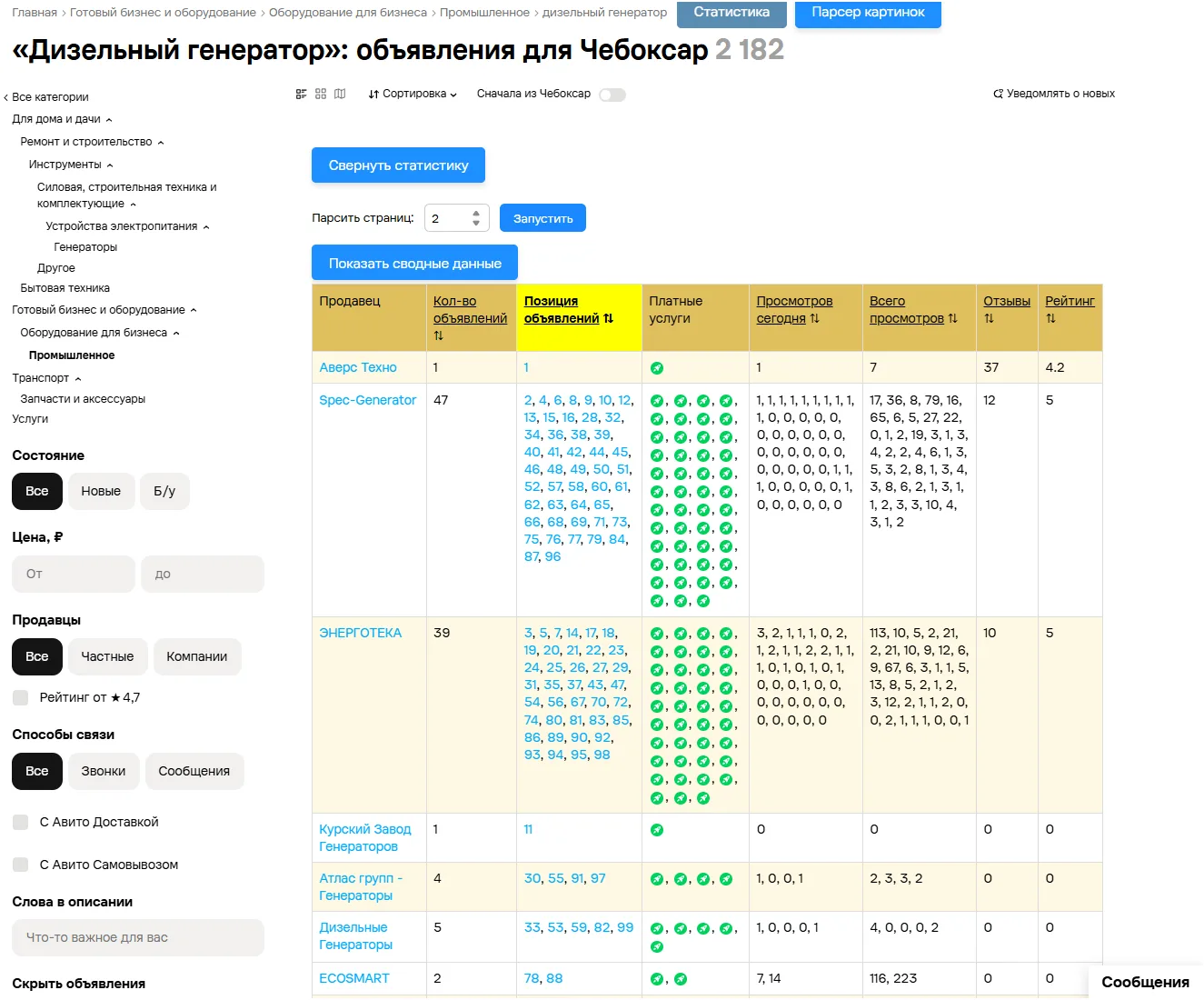This screenshot has width=1204, height=1000.
Task: Click sort arrows next to Позиция объявлений
Action: [x=609, y=318]
